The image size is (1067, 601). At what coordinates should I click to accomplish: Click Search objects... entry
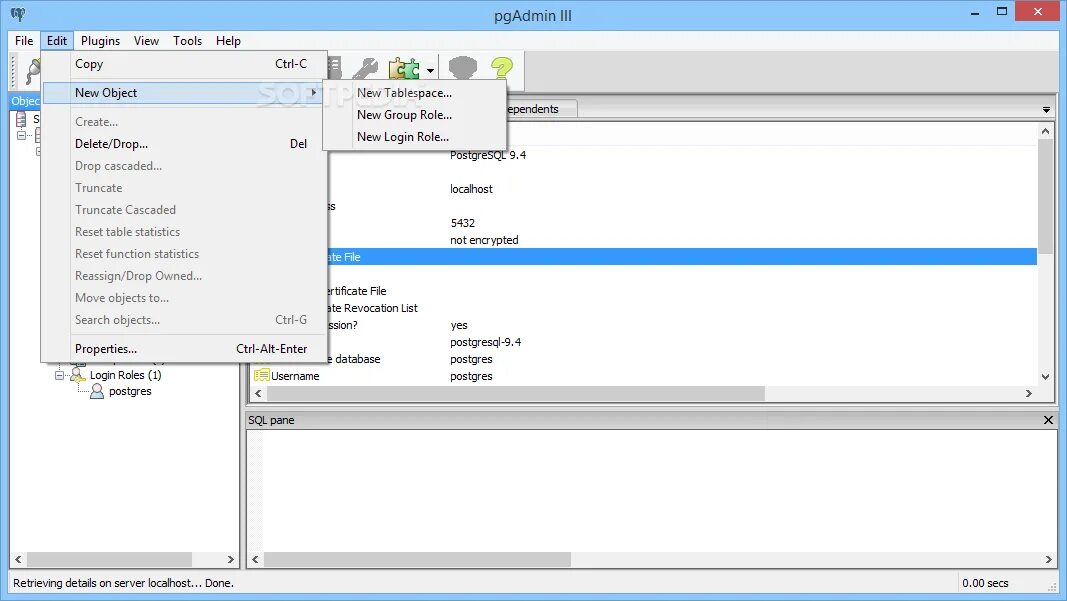pos(185,320)
